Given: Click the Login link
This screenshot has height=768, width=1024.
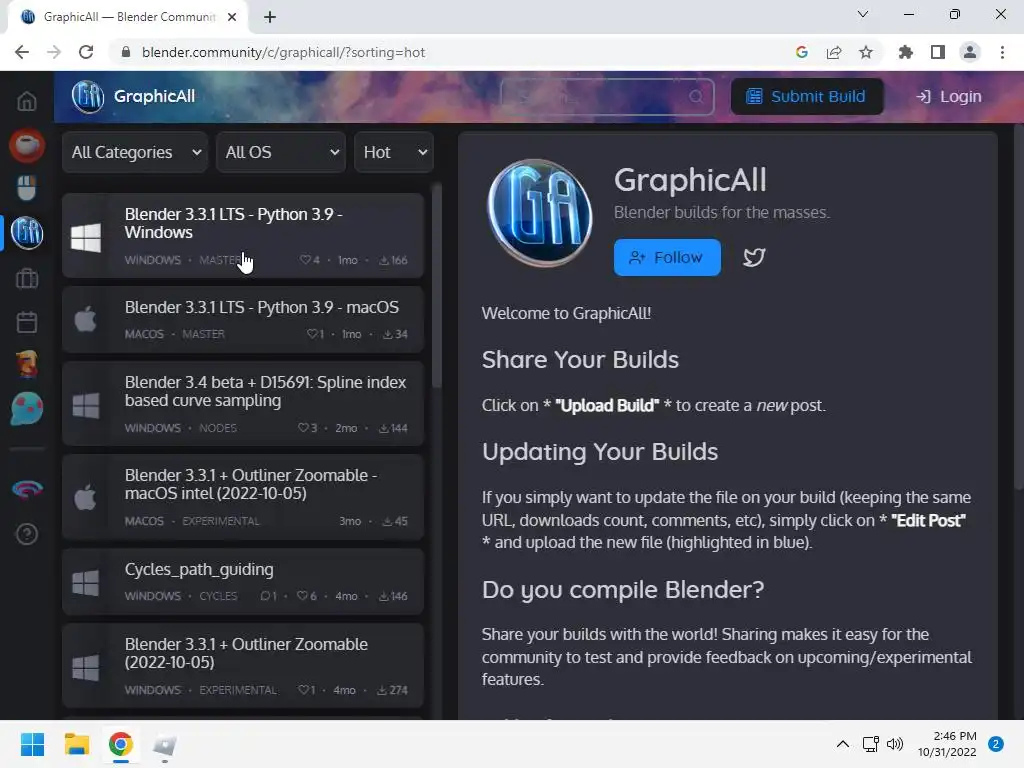Looking at the screenshot, I should pyautogui.click(x=949, y=97).
